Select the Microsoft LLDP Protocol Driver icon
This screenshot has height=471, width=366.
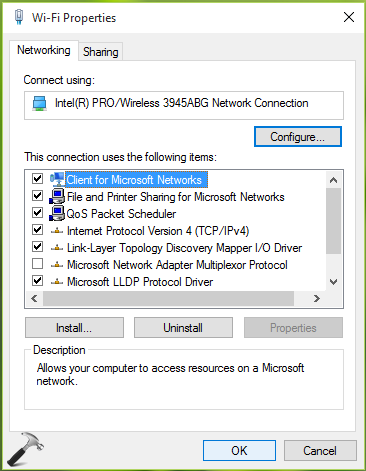[x=57, y=282]
